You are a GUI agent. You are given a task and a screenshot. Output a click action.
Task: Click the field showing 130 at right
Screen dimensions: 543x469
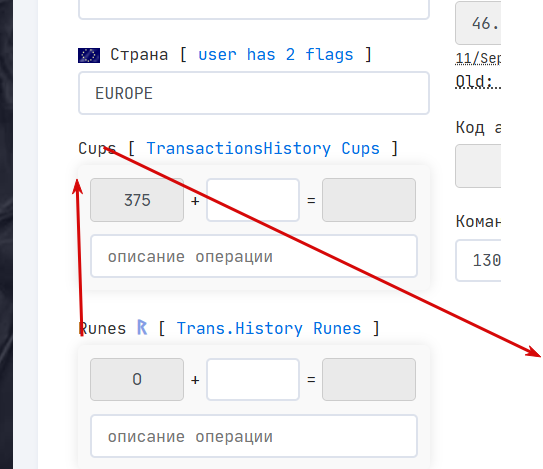click(478, 260)
